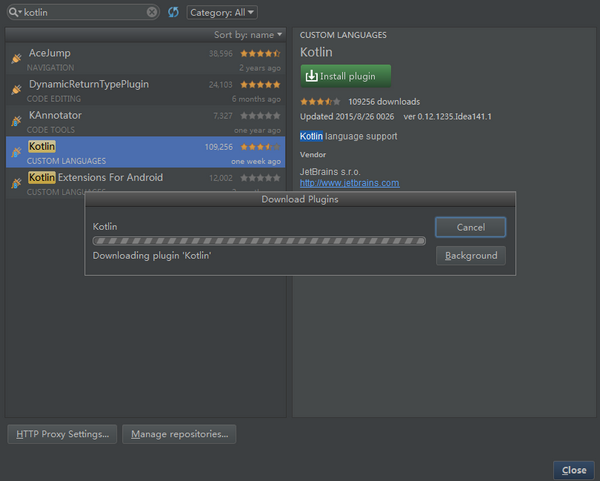Click the Kotlin Extensions For Android star rating
The height and width of the screenshot is (481, 600).
tap(260, 178)
